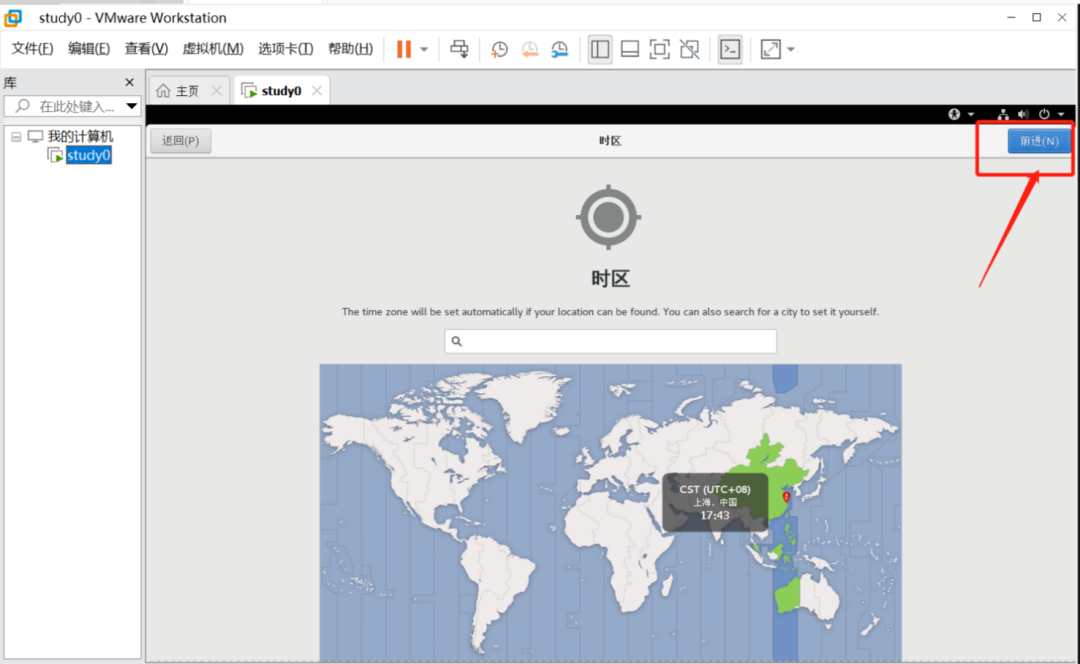
Task: Select study0 in the library tree
Action: click(x=88, y=155)
